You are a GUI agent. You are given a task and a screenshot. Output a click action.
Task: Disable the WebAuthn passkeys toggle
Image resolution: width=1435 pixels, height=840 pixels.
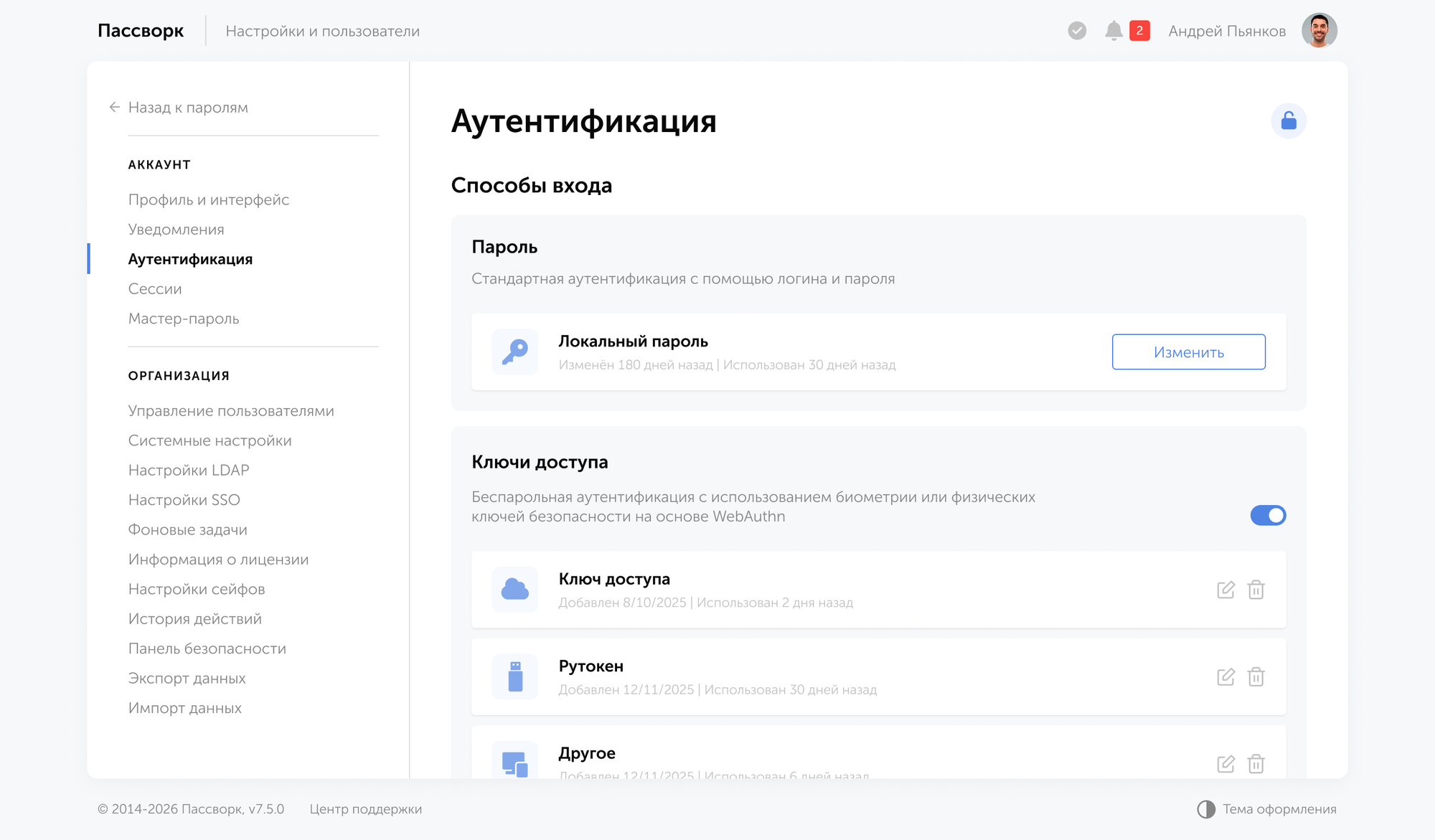tap(1268, 515)
